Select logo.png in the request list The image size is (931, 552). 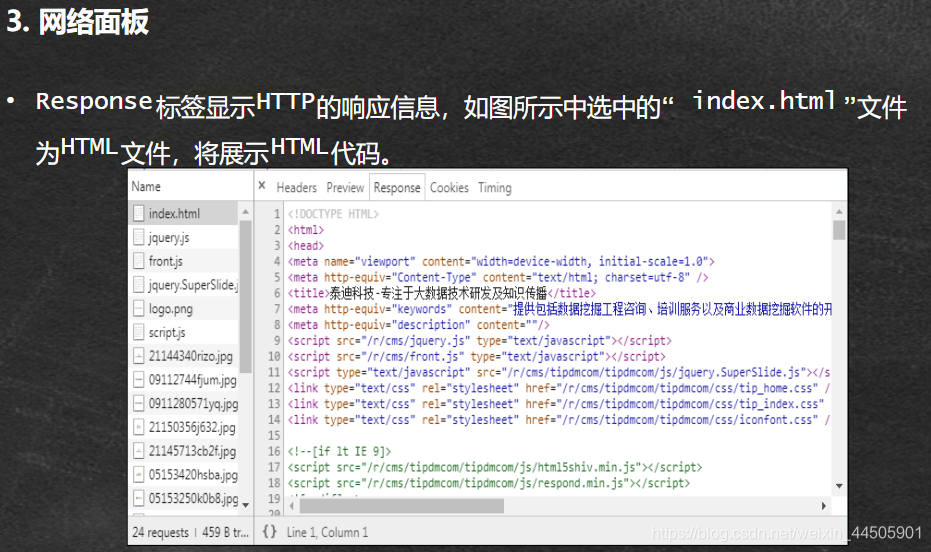pyautogui.click(x=183, y=308)
